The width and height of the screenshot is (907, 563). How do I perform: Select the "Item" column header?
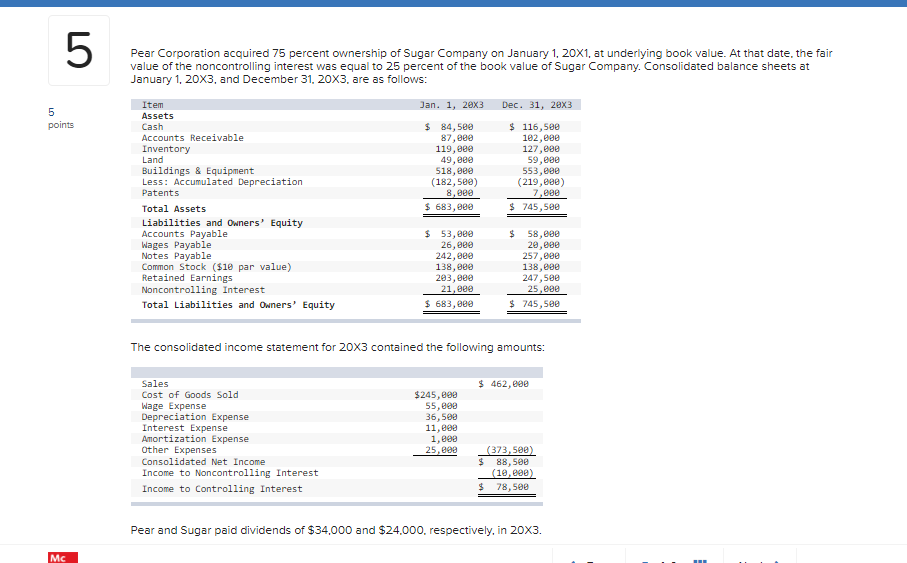[x=153, y=105]
